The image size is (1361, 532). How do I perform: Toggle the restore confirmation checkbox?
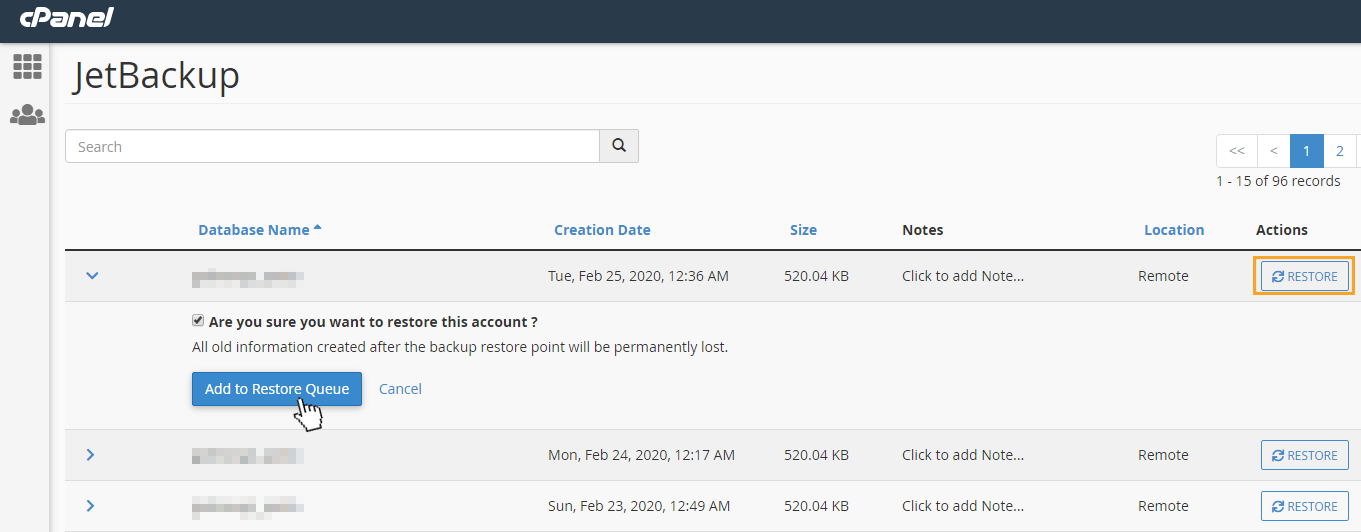point(198,321)
